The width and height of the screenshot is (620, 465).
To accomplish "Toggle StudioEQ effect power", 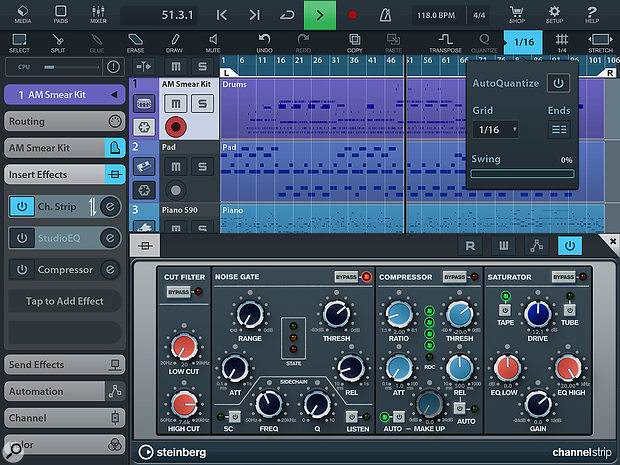I will 22,238.
